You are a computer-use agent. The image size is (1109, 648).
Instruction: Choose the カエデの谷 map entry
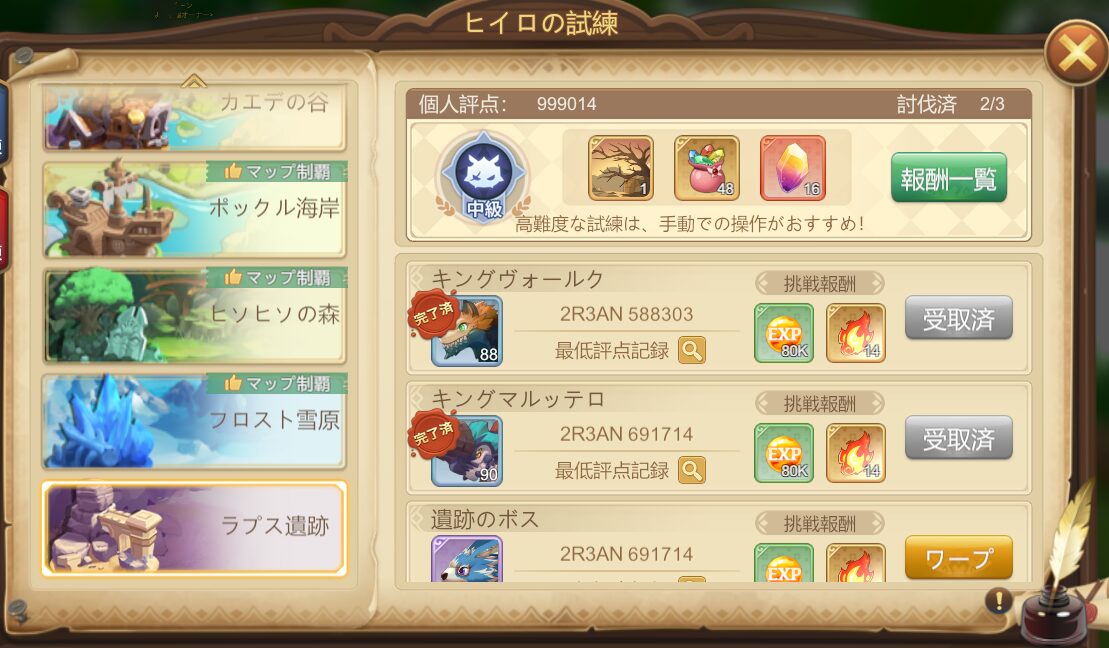[x=194, y=117]
